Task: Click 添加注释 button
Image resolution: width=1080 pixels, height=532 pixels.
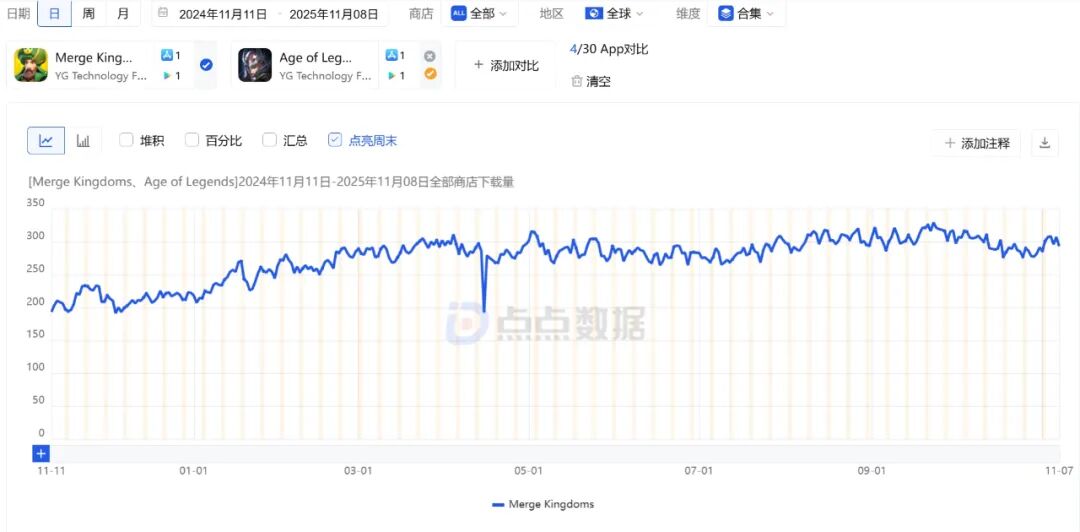Action: (x=977, y=143)
